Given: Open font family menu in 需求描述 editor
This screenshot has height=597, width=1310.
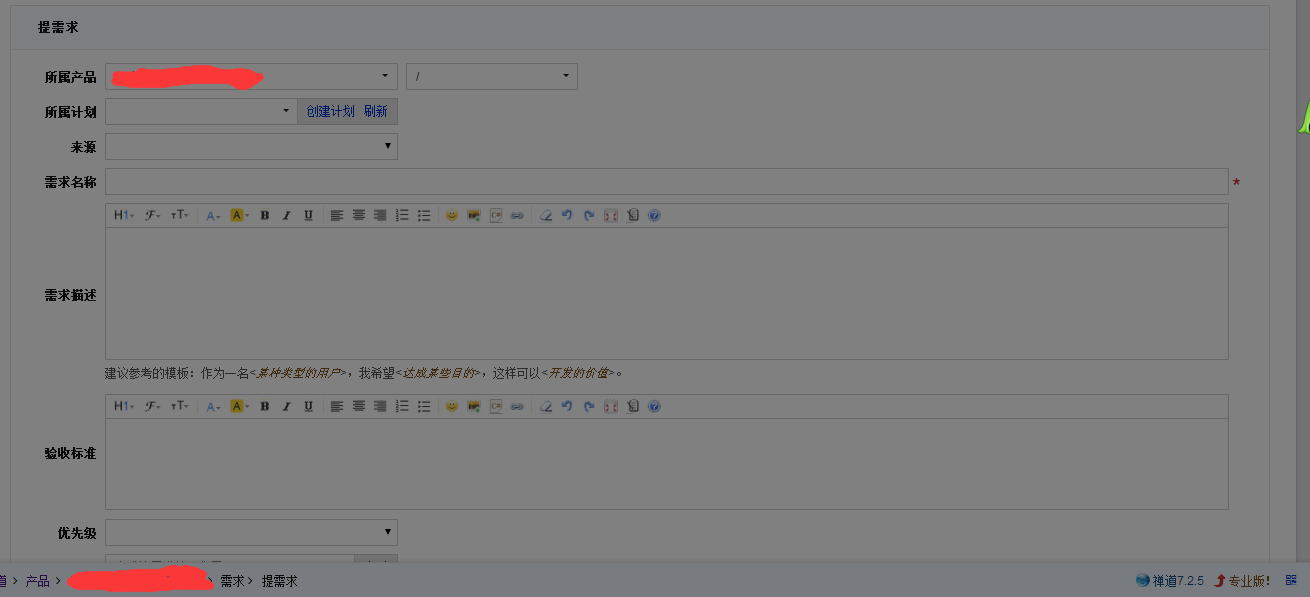Looking at the screenshot, I should [x=152, y=215].
